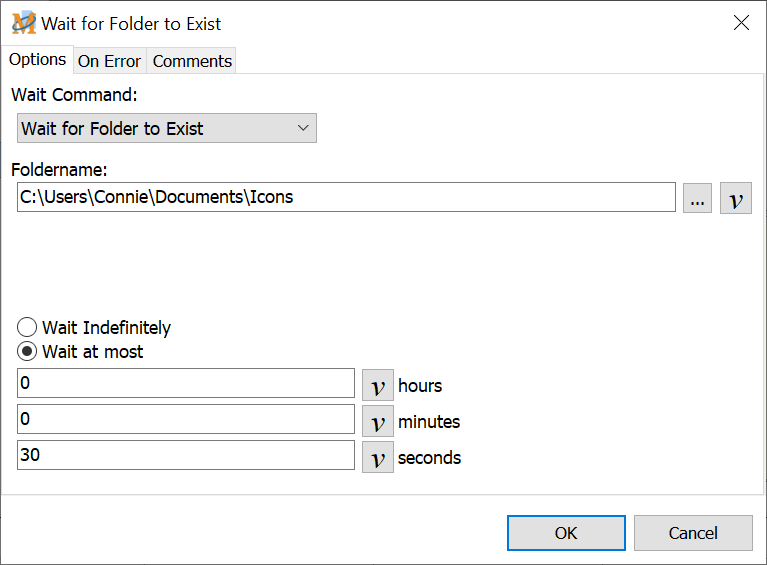Confirm the dialog with OK
767x565 pixels.
566,533
